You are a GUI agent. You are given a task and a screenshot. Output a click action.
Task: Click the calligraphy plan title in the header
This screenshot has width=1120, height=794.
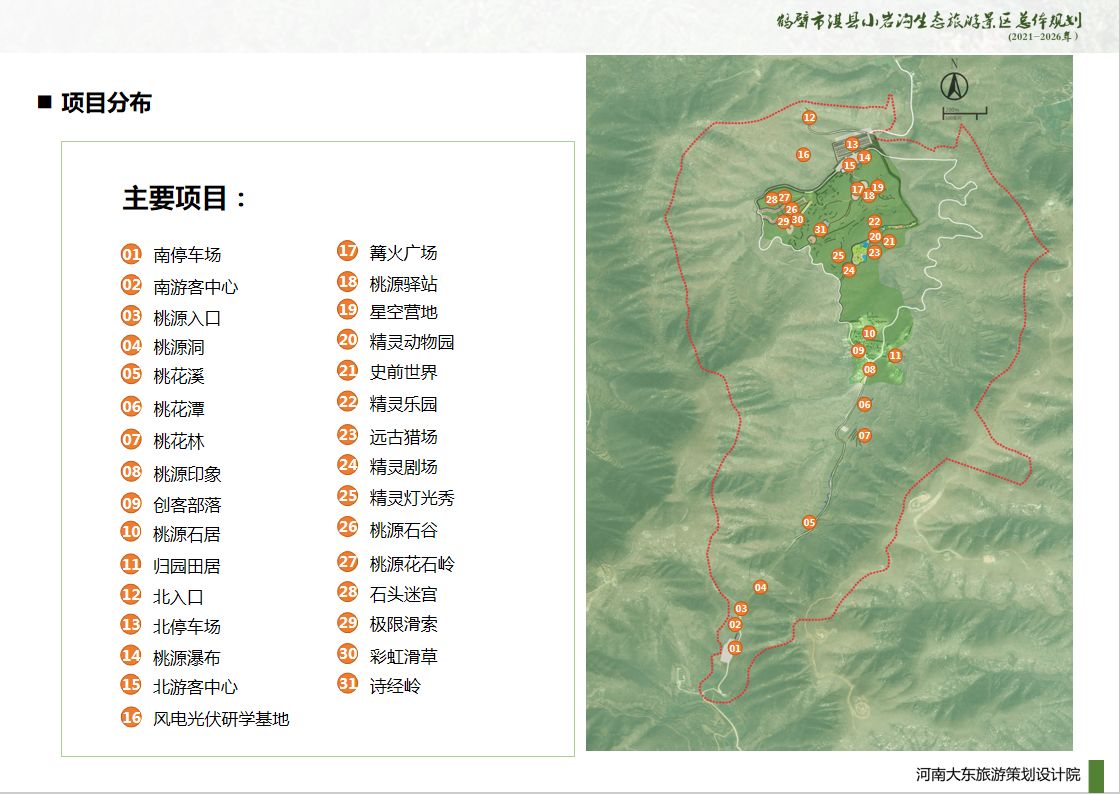click(x=929, y=21)
